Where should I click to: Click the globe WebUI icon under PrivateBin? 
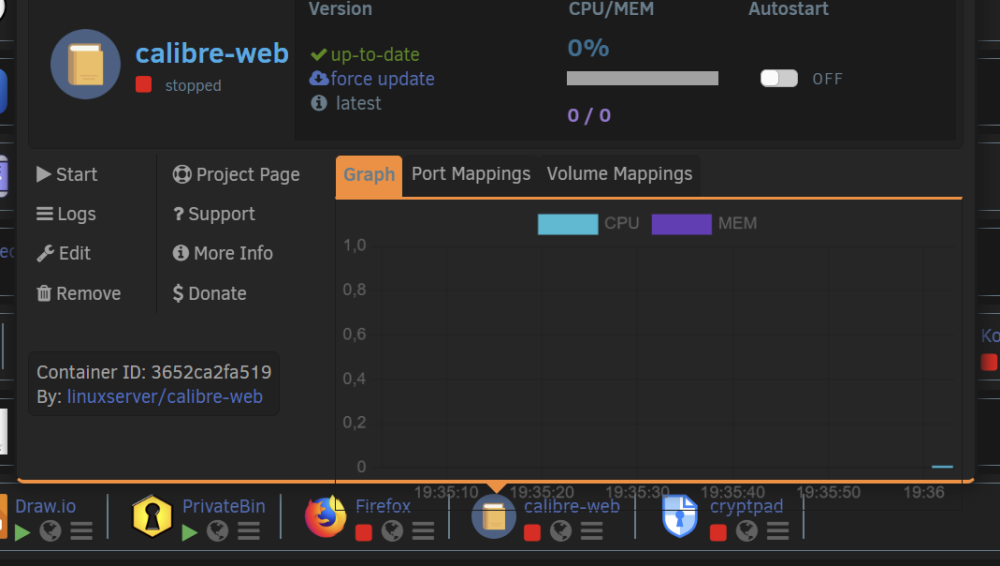pos(217,531)
